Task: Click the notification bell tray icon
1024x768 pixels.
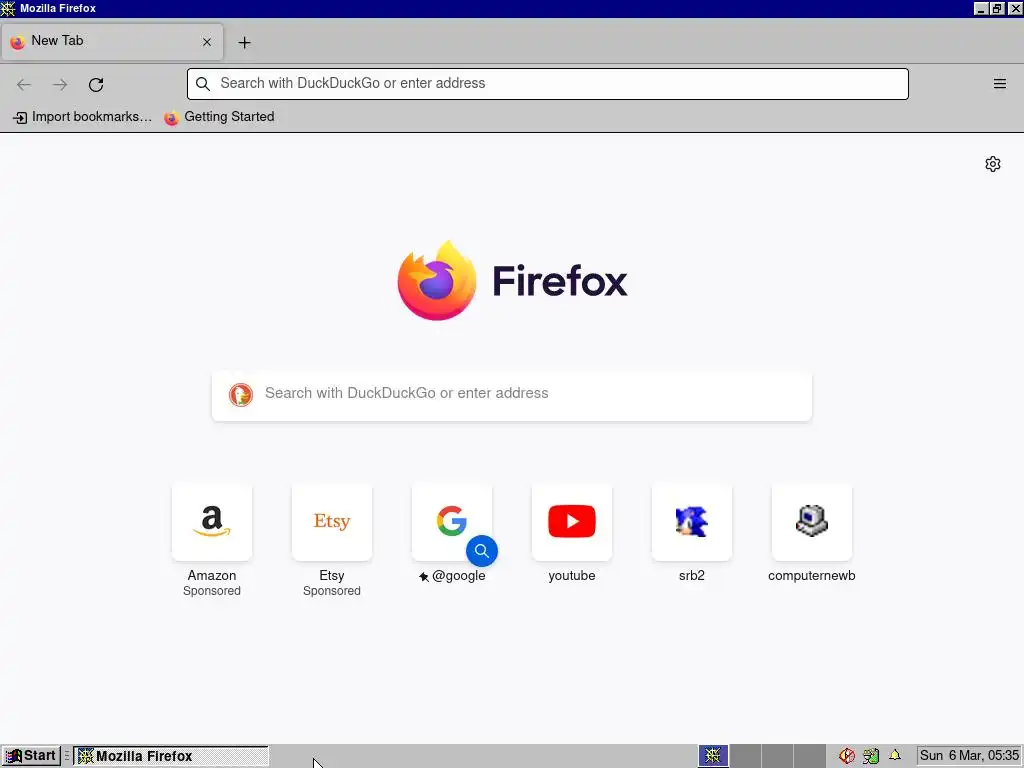Action: pyautogui.click(x=895, y=756)
